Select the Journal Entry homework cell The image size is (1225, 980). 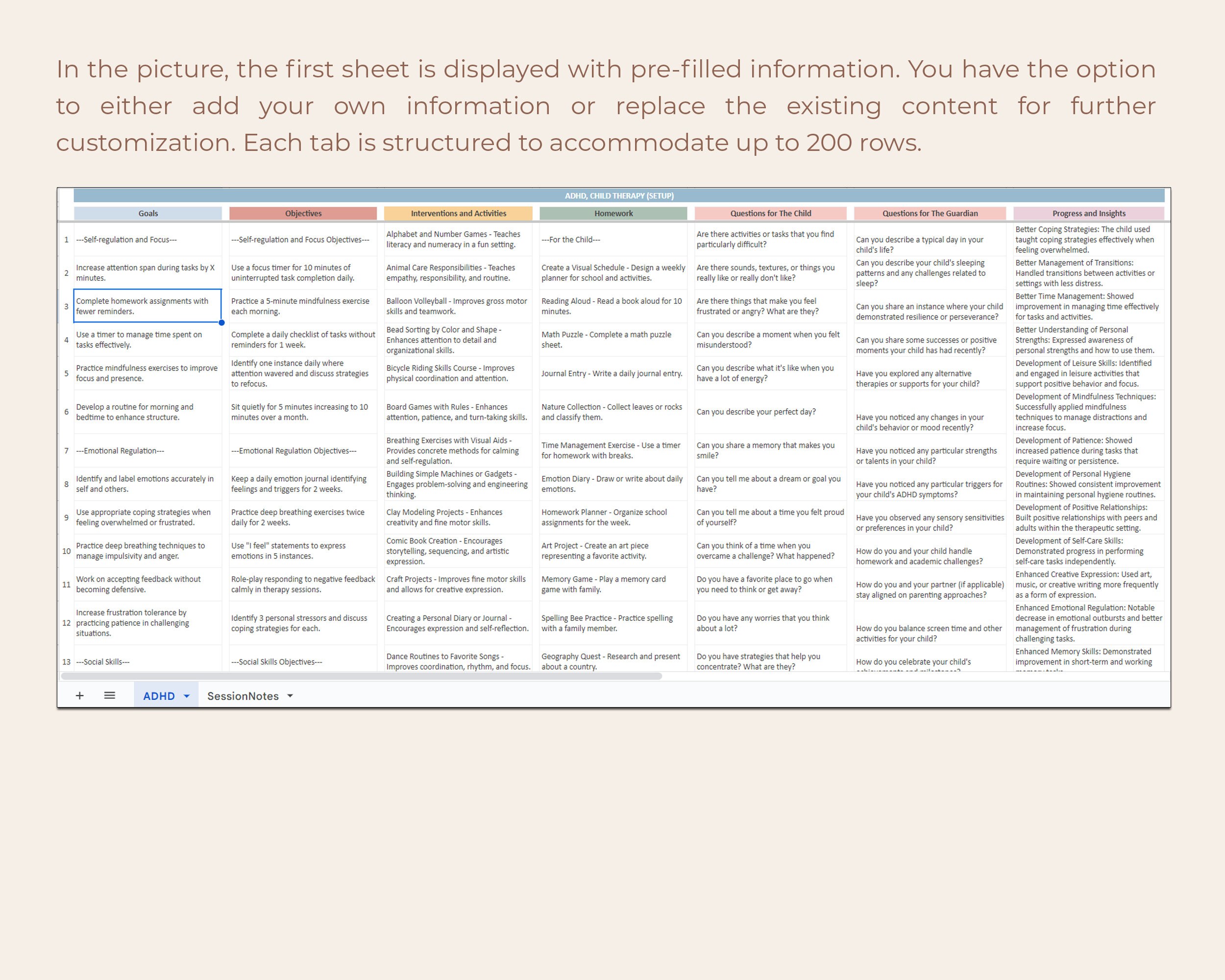coord(612,373)
